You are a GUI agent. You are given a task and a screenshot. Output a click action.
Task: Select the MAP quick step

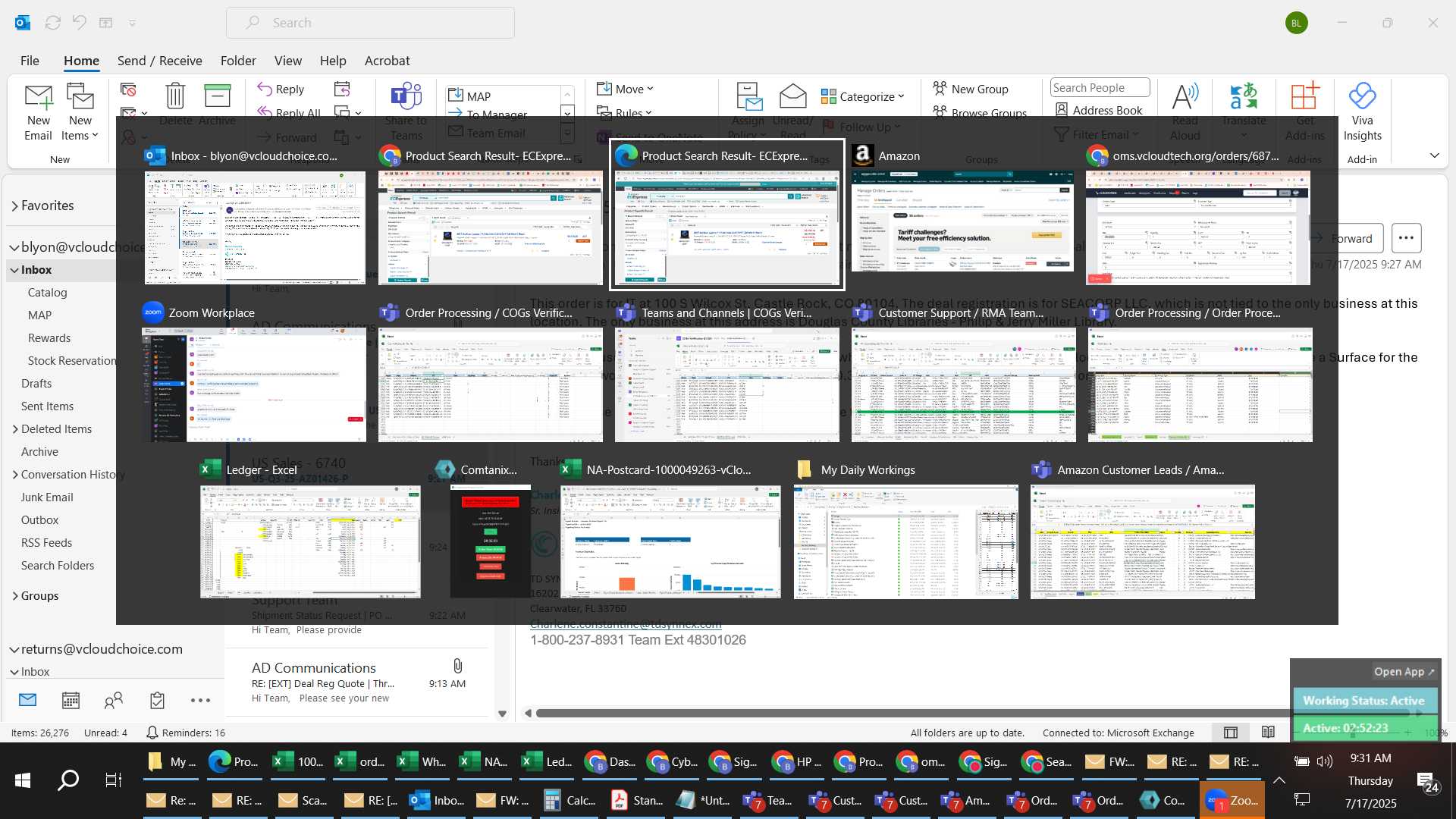point(502,96)
